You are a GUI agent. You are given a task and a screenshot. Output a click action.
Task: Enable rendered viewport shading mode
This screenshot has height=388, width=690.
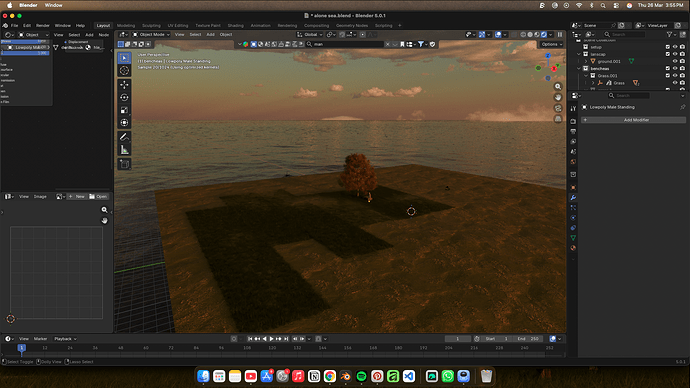[x=544, y=34]
